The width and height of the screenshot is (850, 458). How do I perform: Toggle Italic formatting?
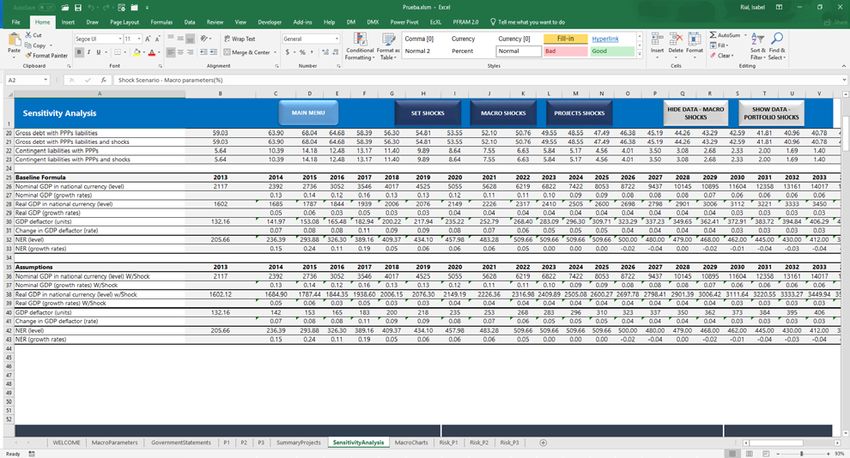pos(88,53)
